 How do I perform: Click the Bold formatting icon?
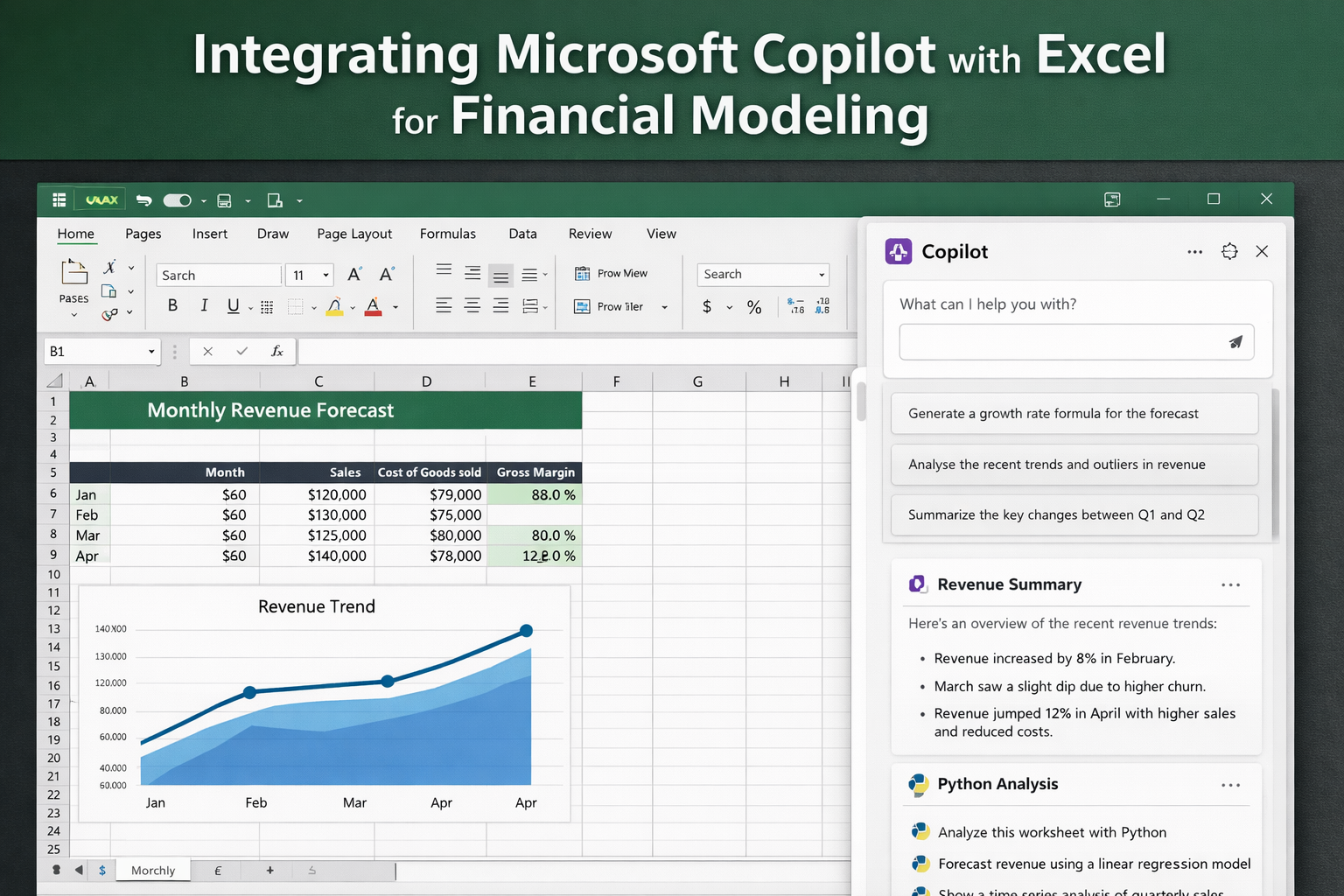coord(172,305)
